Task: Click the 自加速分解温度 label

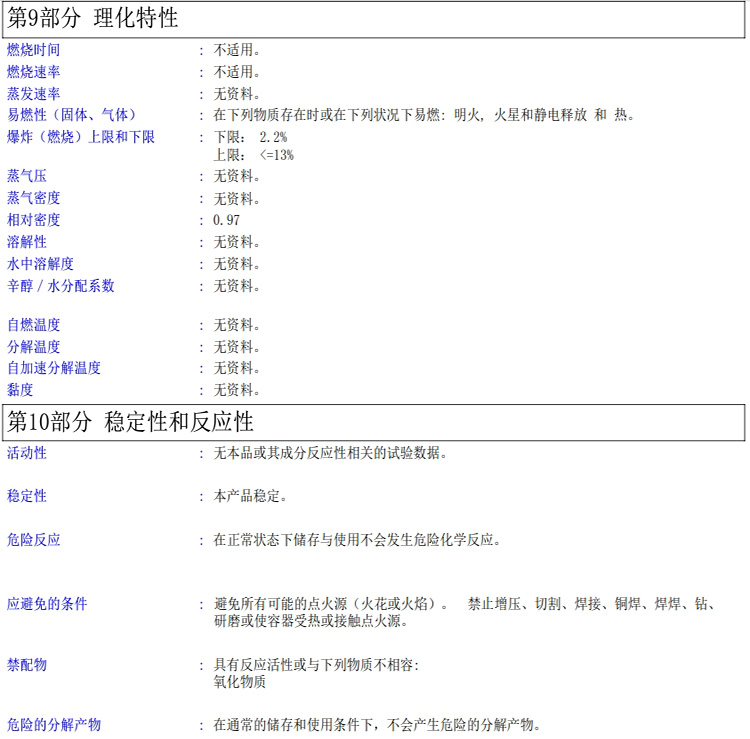Action: tap(53, 368)
